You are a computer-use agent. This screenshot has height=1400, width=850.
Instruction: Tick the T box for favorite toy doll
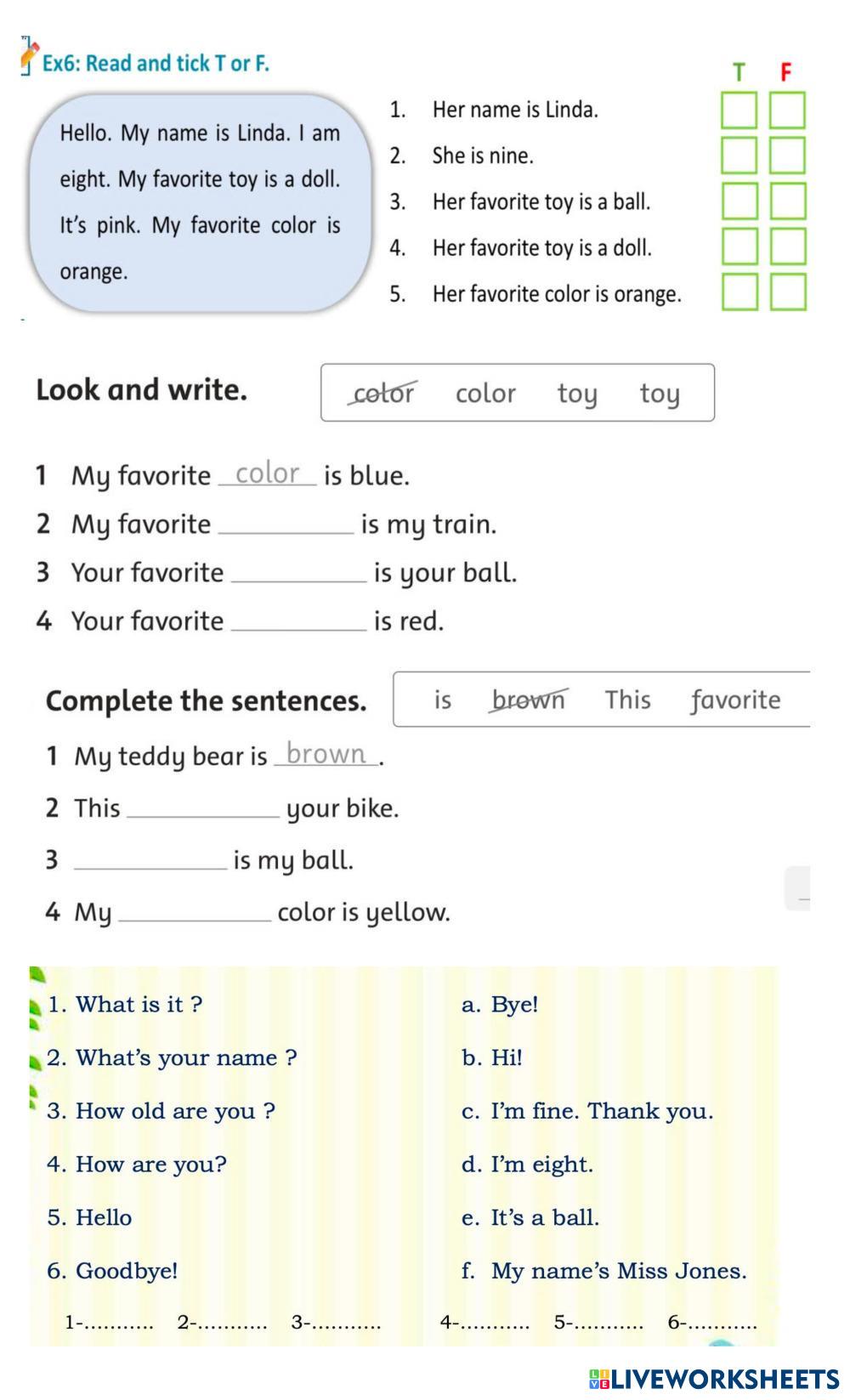pyautogui.click(x=739, y=247)
